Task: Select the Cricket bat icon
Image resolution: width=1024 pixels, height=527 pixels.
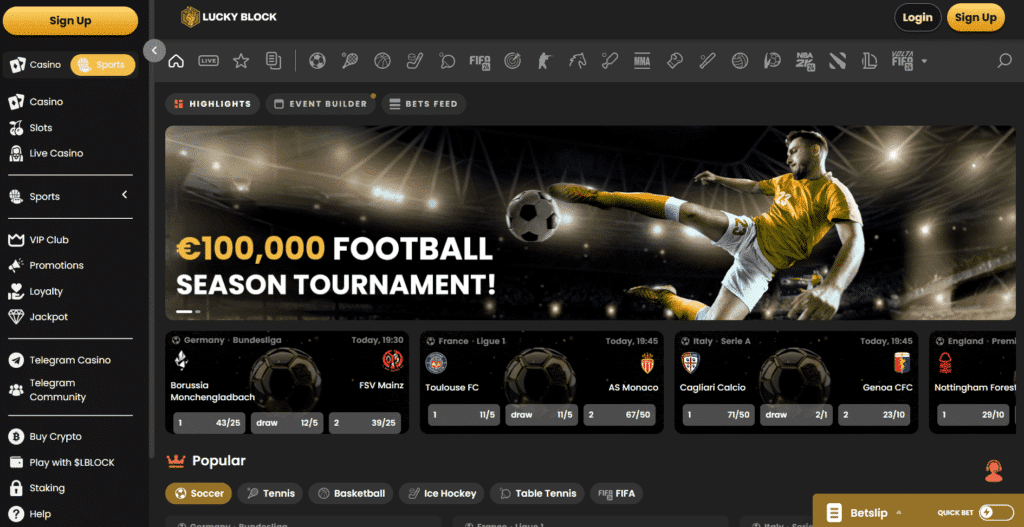Action: tap(707, 61)
